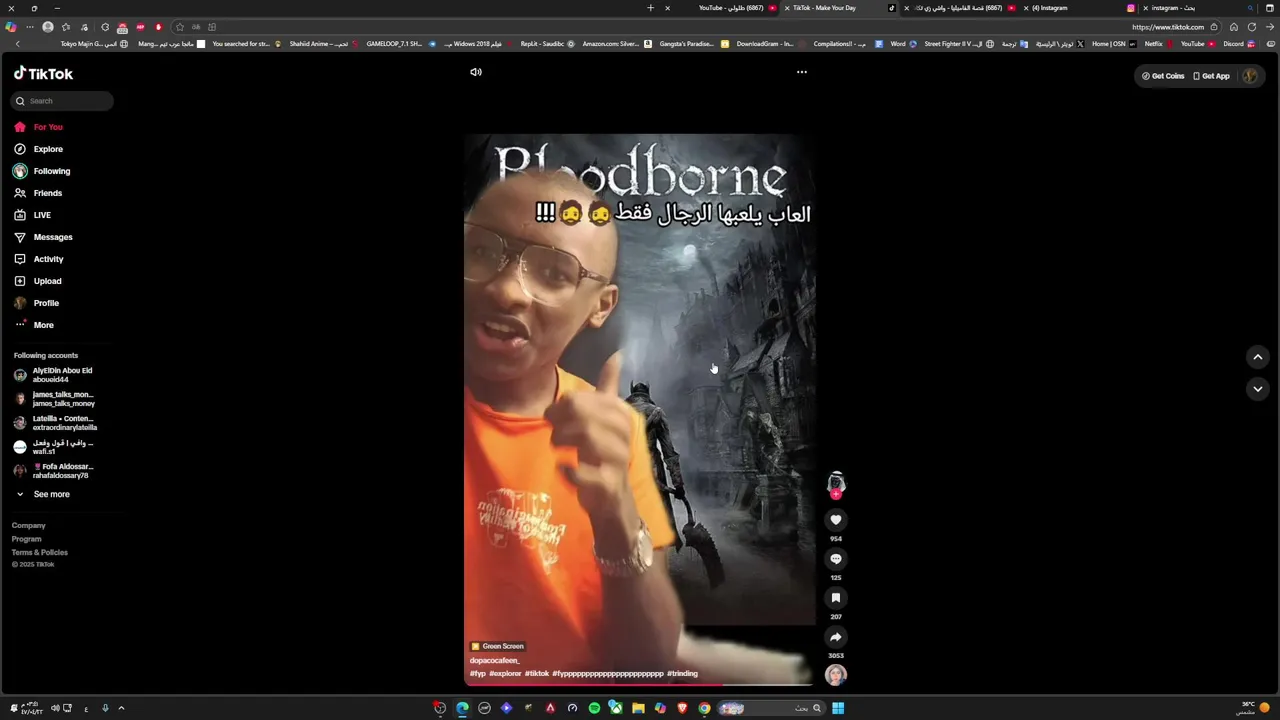Open a new browser tab

tap(650, 8)
